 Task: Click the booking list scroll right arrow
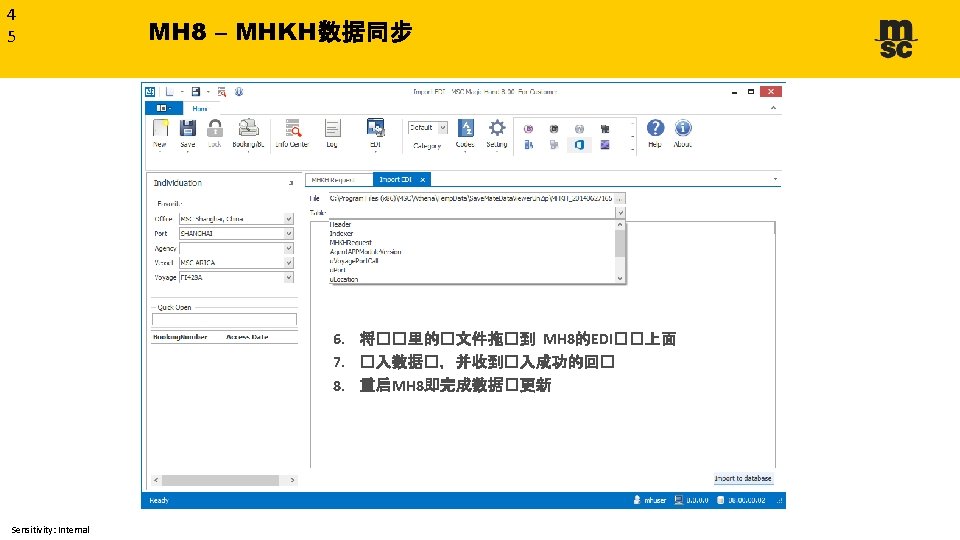coord(292,480)
